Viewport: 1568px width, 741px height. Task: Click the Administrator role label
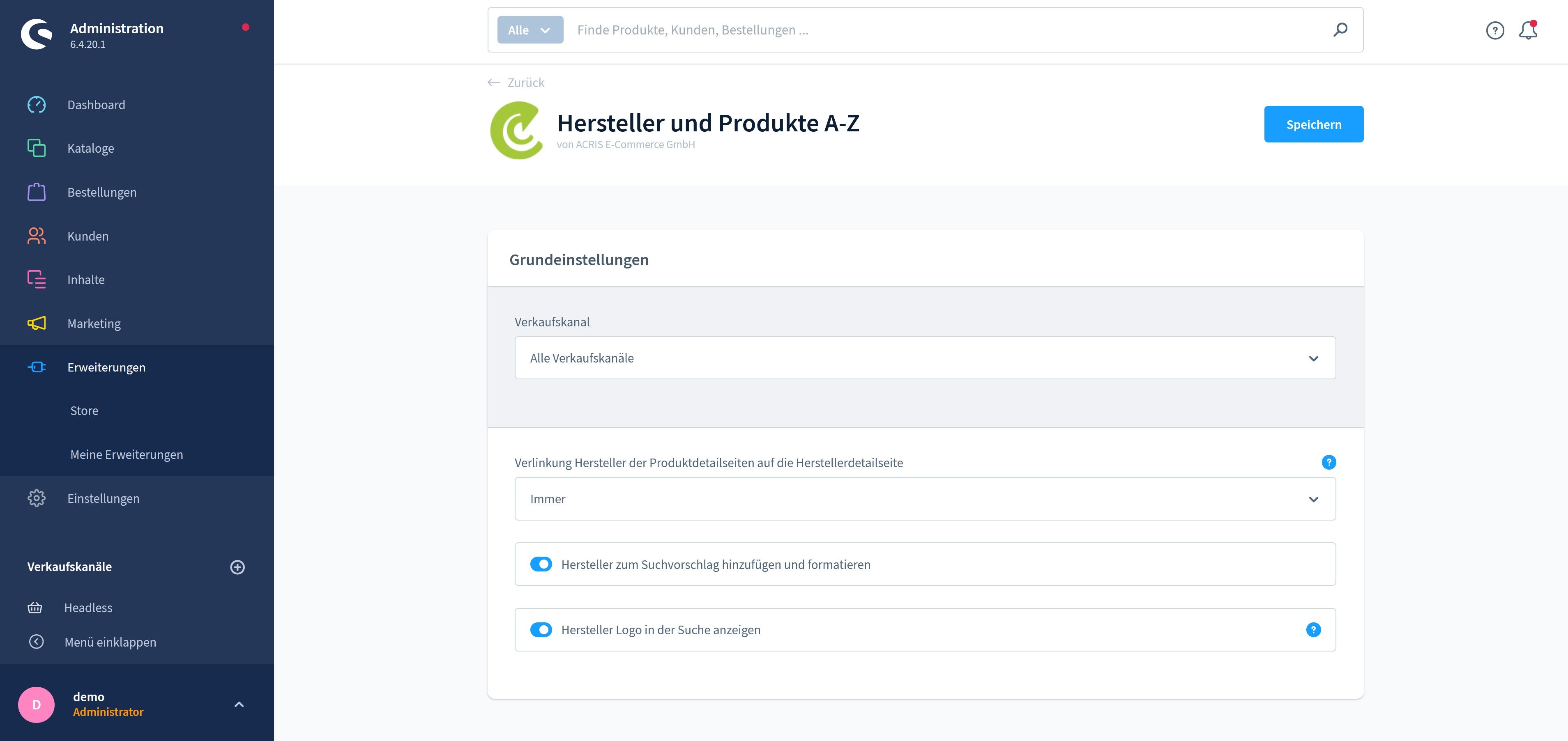[x=108, y=712]
